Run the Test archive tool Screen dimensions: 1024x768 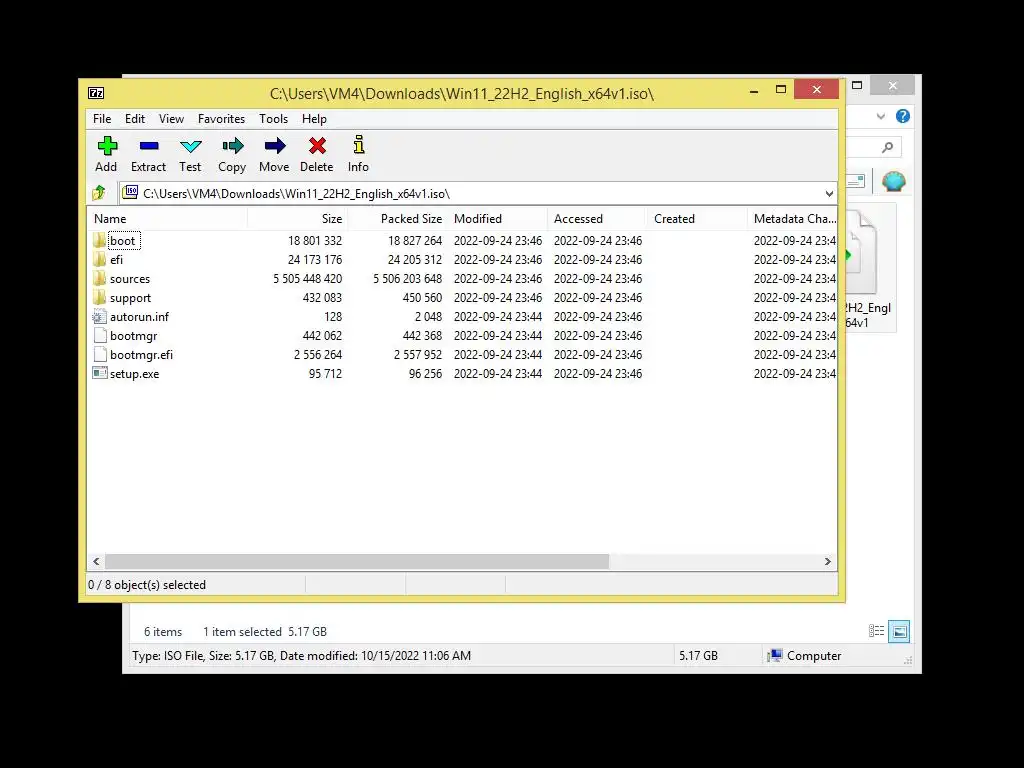coord(191,146)
